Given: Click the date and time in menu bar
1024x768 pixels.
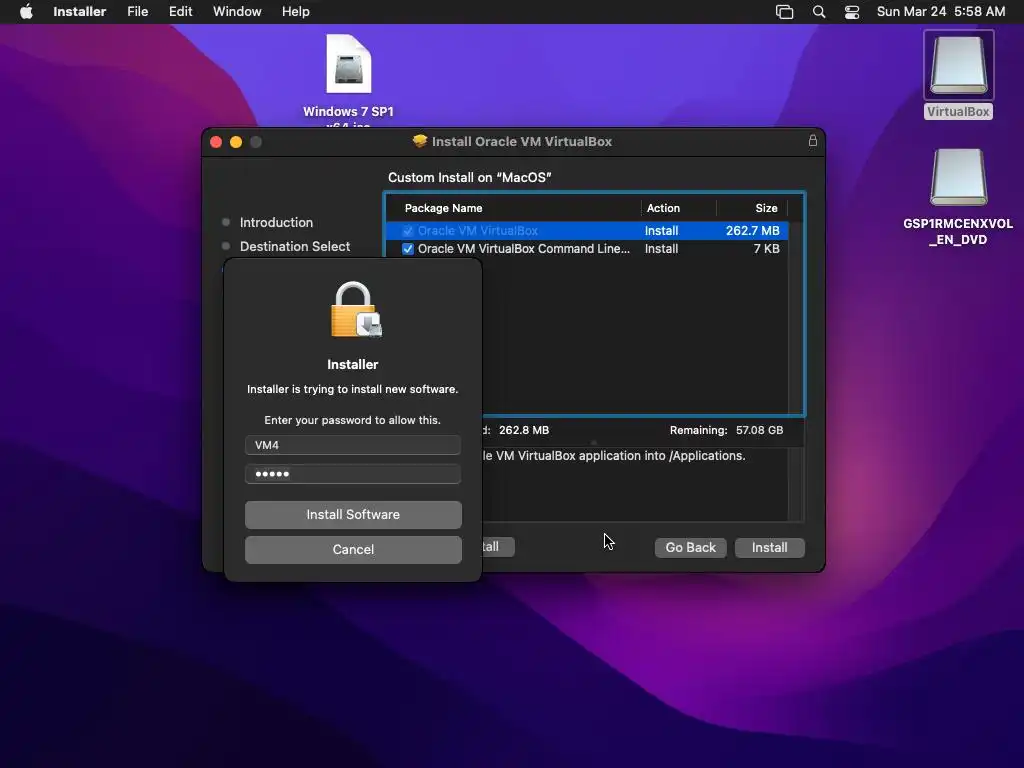Looking at the screenshot, I should click(940, 11).
